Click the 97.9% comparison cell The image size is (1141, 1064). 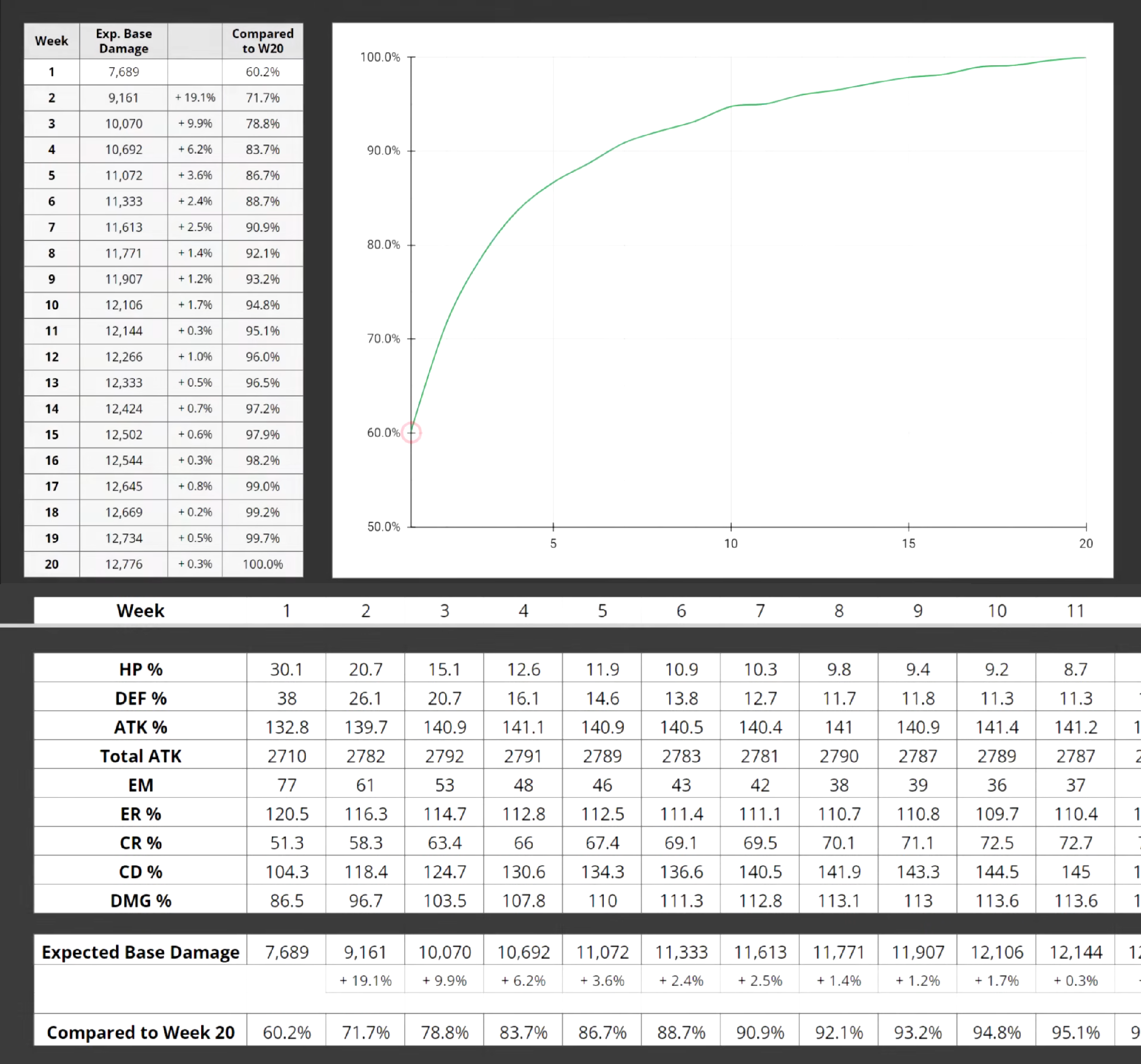[262, 435]
